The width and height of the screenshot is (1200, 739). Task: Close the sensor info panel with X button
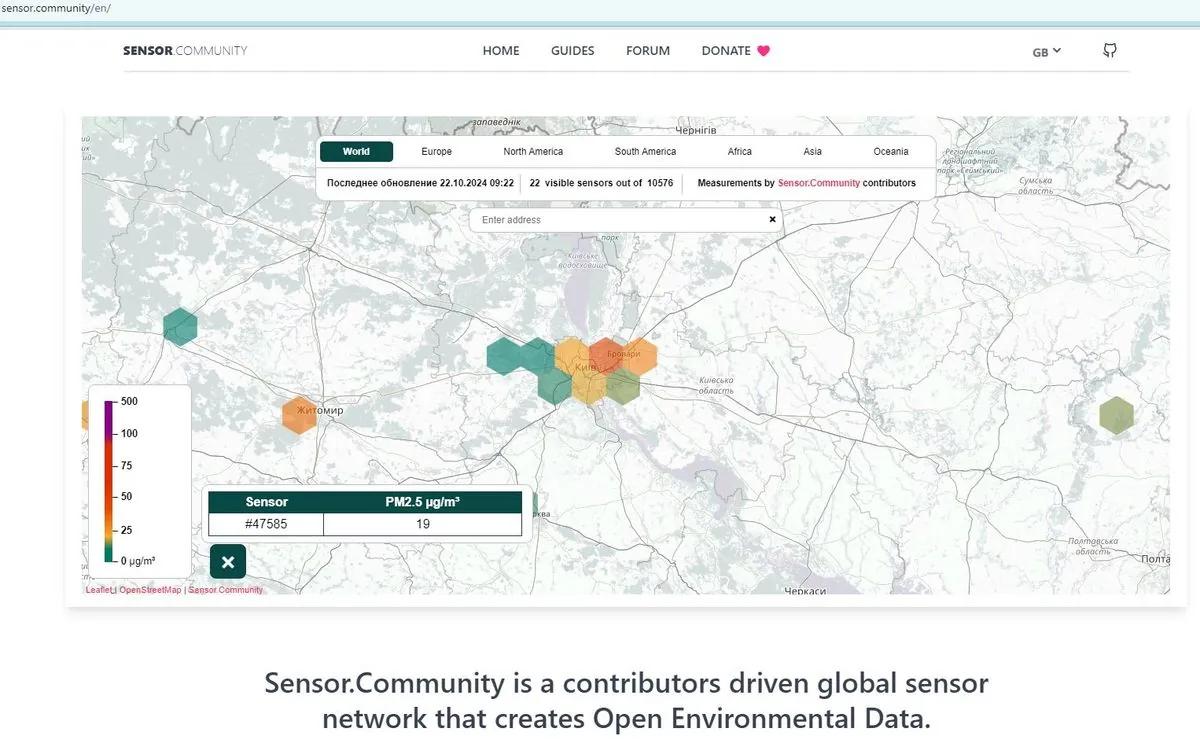click(228, 562)
